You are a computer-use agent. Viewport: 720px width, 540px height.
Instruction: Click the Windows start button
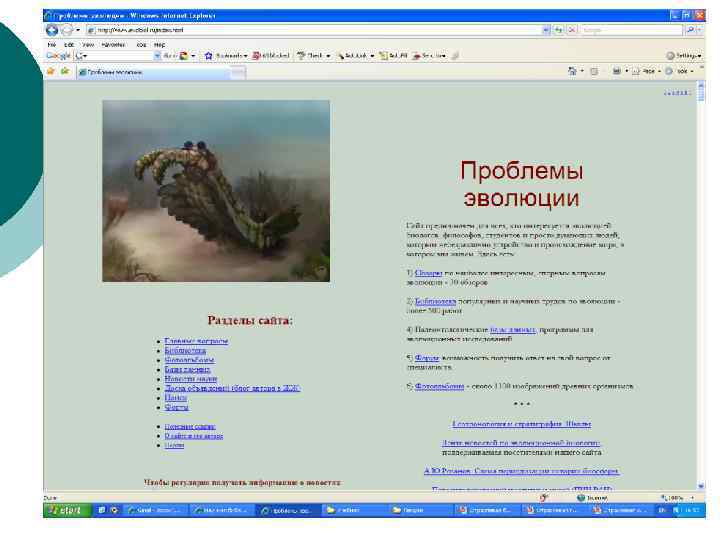[x=67, y=510]
